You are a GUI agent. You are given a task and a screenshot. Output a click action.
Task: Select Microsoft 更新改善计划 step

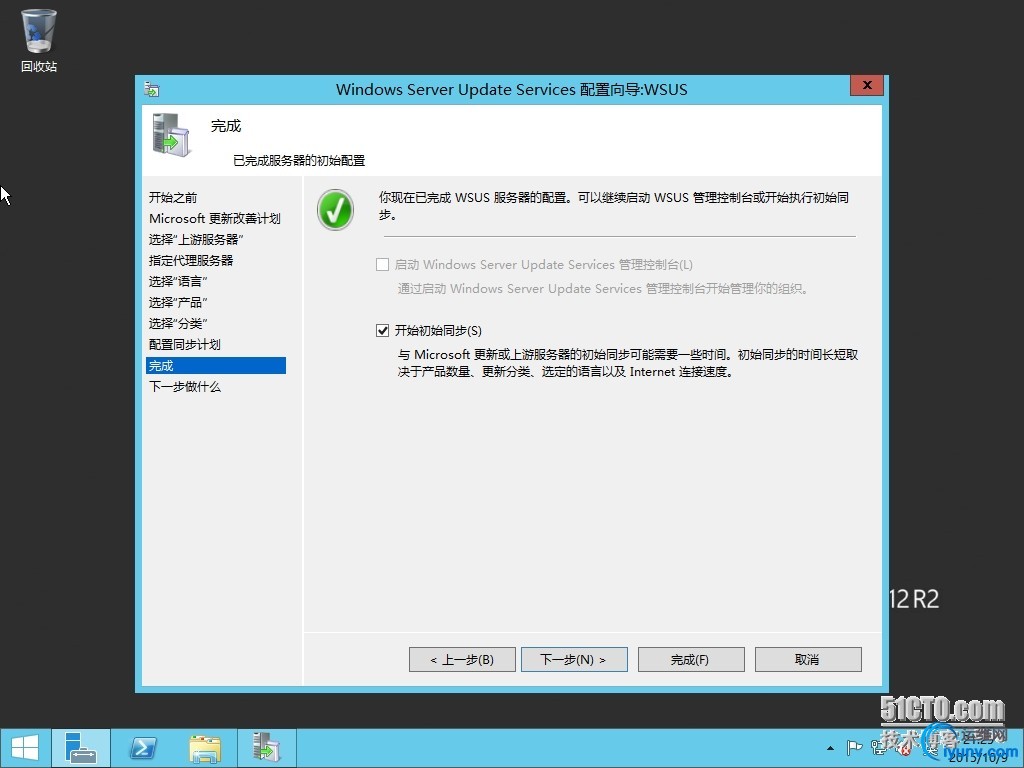coord(215,219)
